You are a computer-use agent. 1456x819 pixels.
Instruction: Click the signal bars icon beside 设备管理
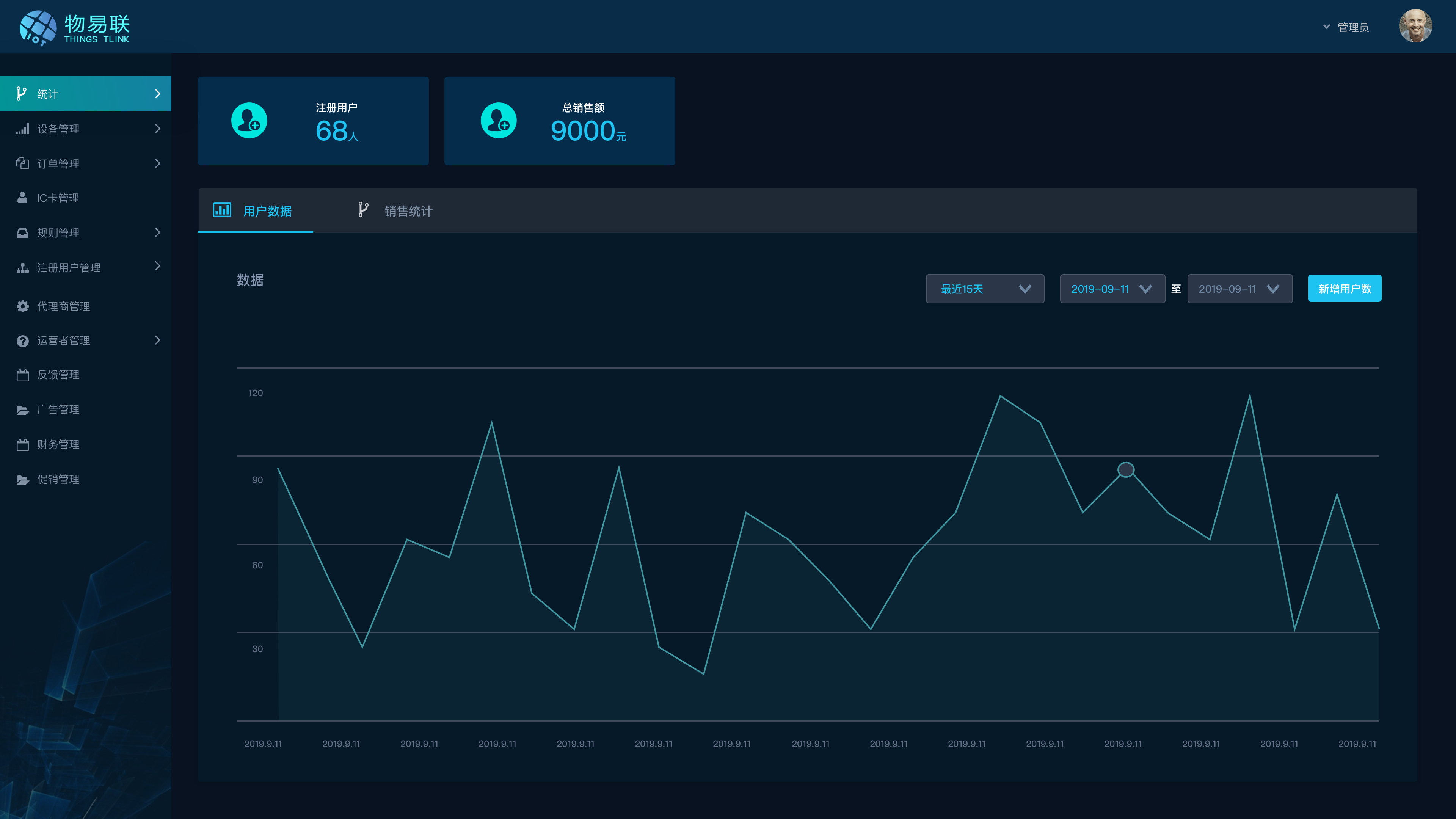click(x=23, y=129)
